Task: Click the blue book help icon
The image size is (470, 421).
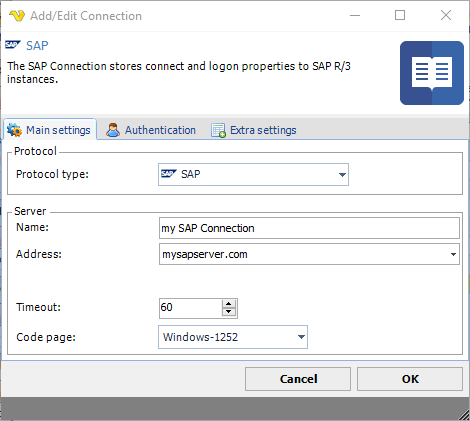Action: tap(432, 73)
